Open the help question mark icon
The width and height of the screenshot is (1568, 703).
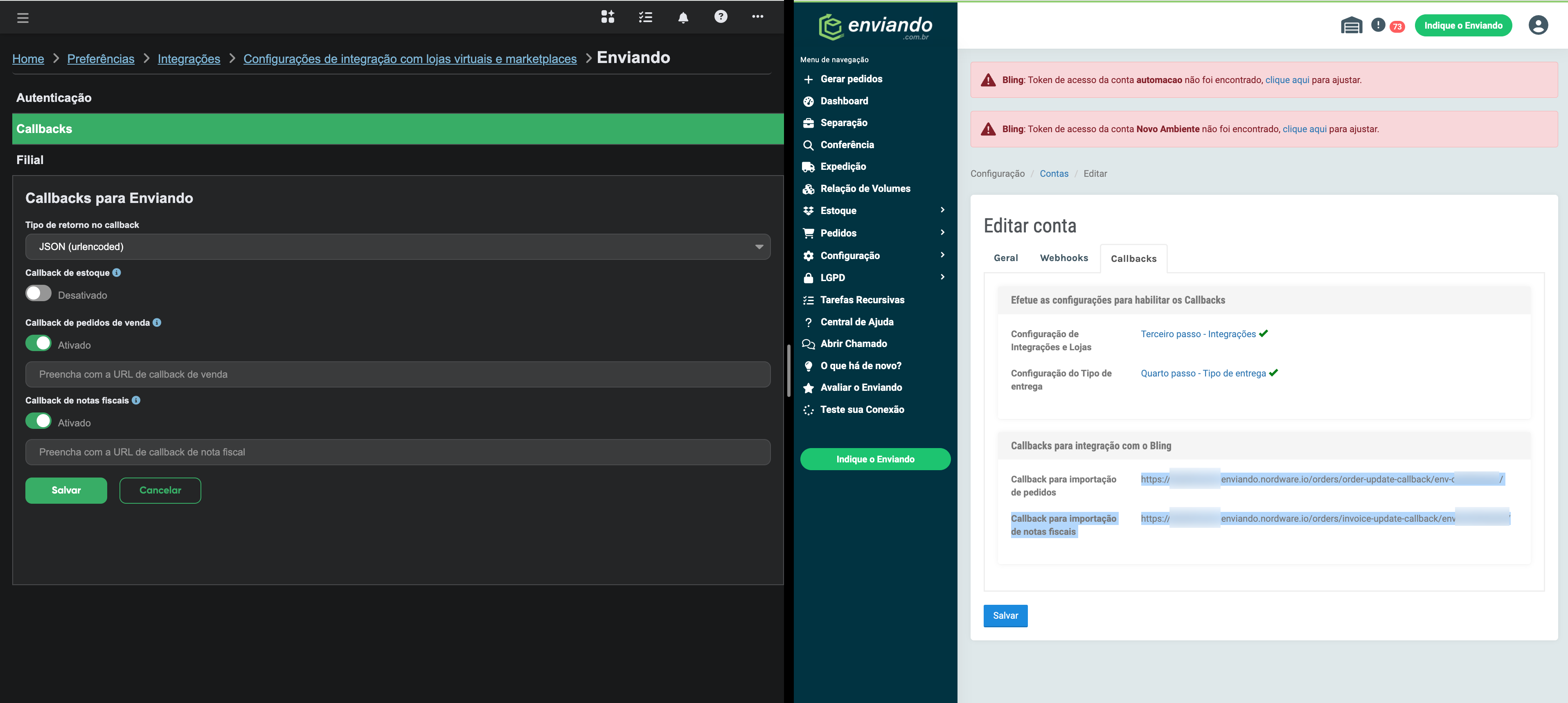[721, 16]
